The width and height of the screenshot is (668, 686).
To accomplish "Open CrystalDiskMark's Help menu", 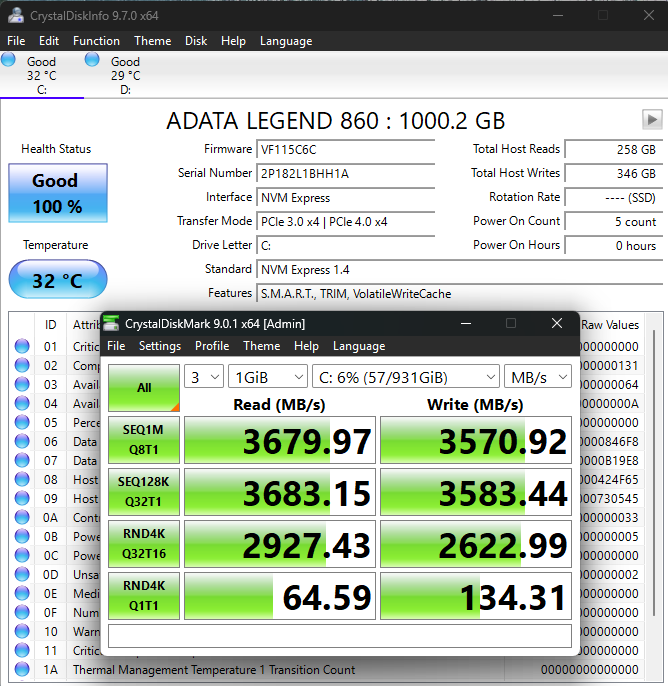I will (306, 346).
